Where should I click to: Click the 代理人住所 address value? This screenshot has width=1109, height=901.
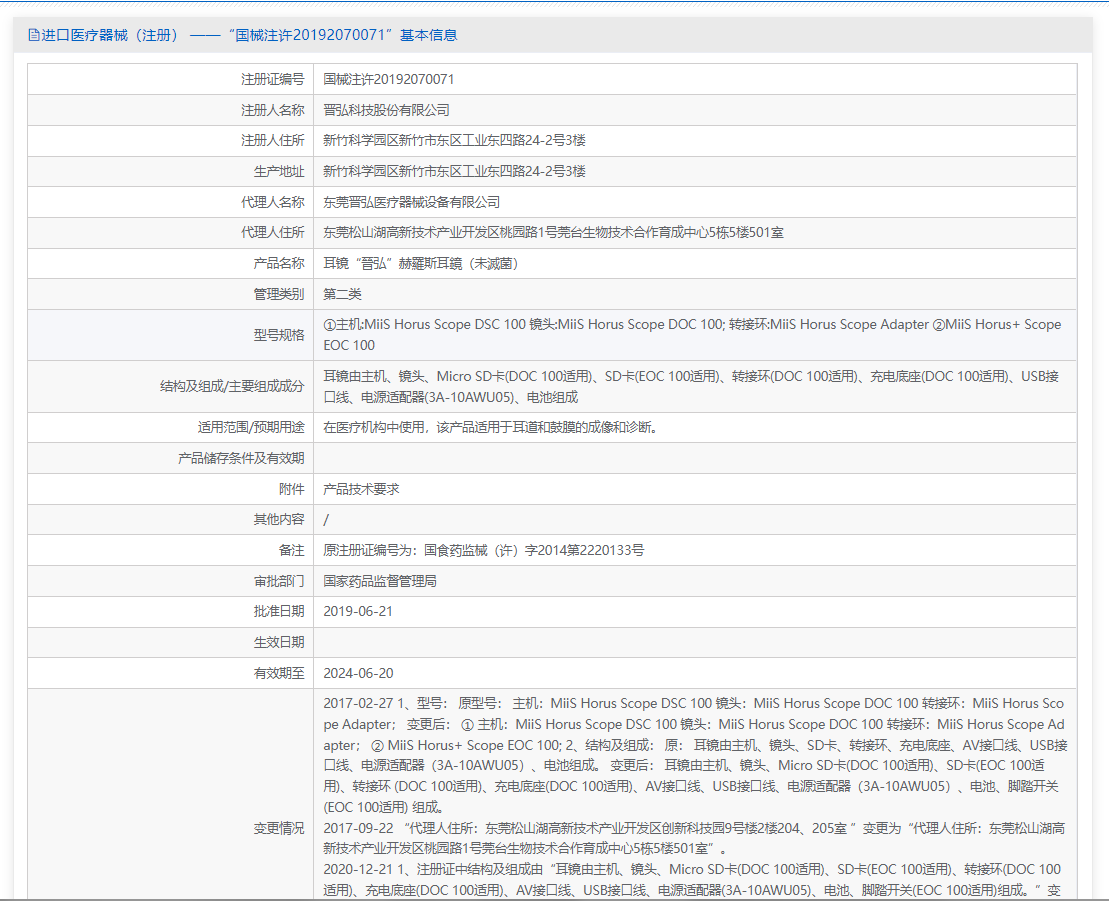pyautogui.click(x=552, y=233)
